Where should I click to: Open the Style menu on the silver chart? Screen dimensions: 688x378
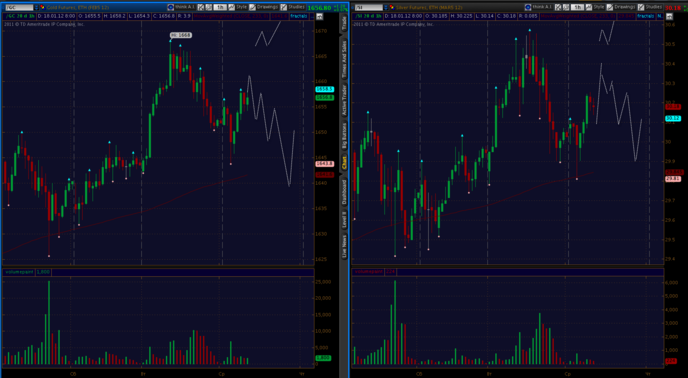(x=598, y=7)
